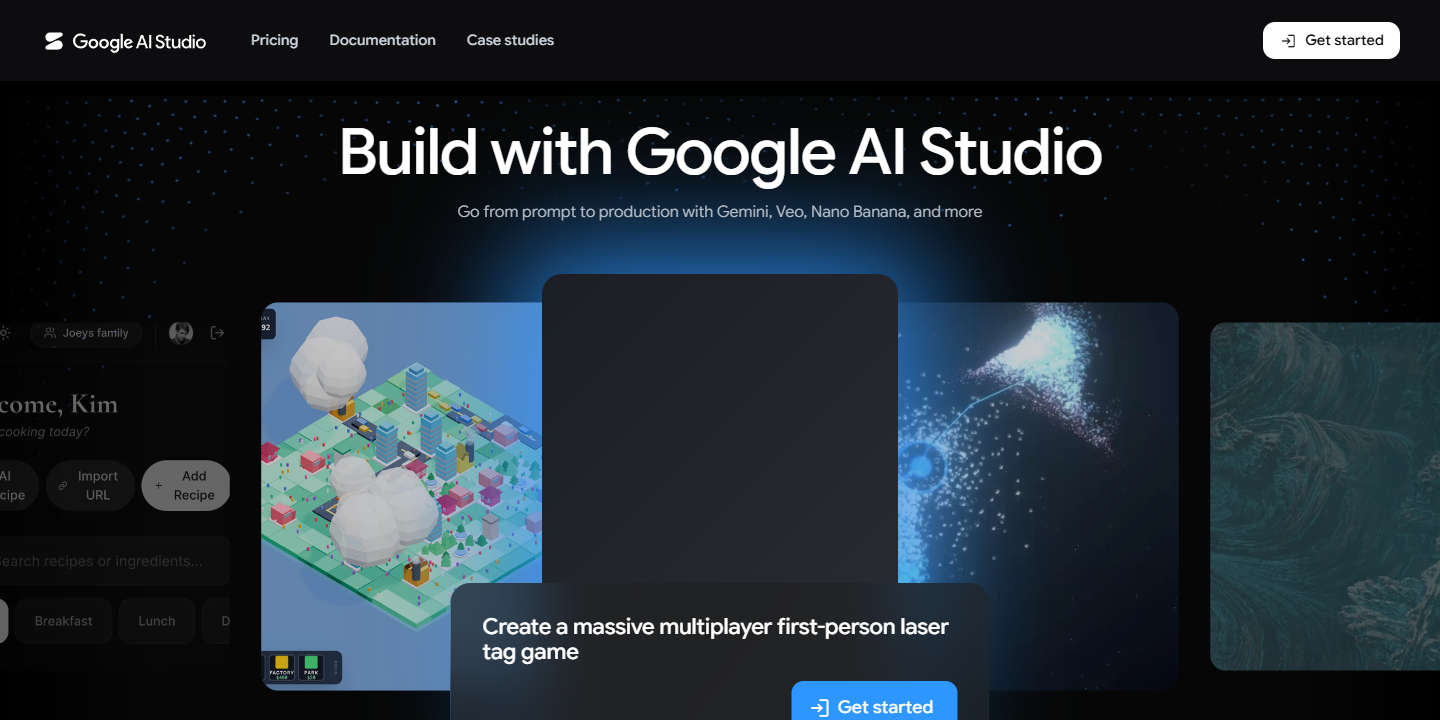Click the Google AI Studio logo
This screenshot has width=1440, height=720.
click(125, 41)
